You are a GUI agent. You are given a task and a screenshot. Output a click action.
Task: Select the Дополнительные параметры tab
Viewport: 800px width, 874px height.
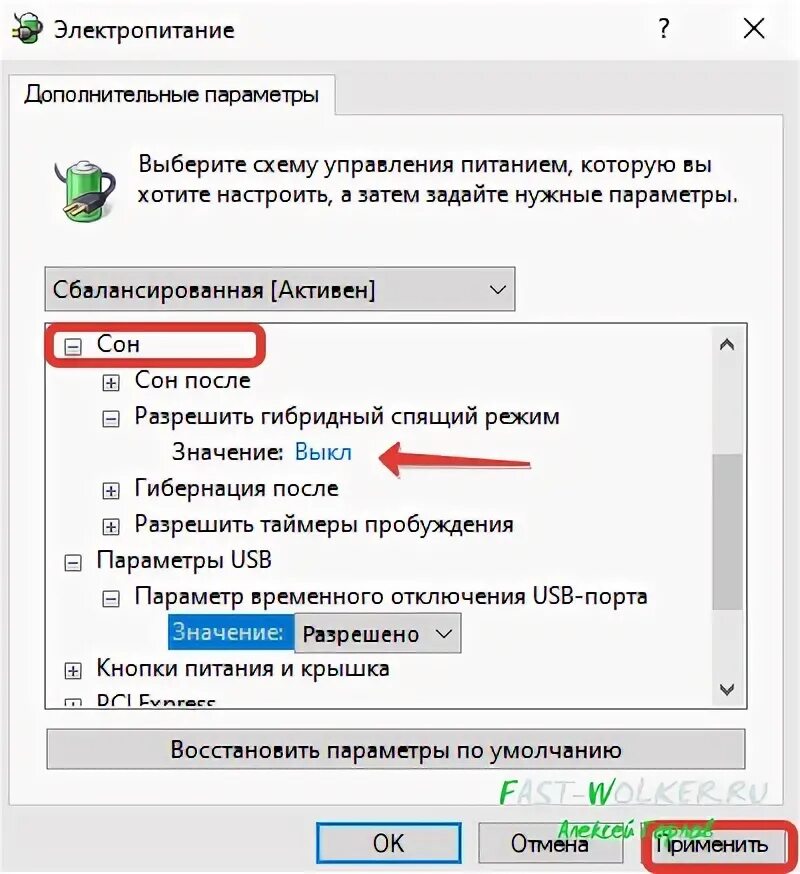(x=172, y=94)
